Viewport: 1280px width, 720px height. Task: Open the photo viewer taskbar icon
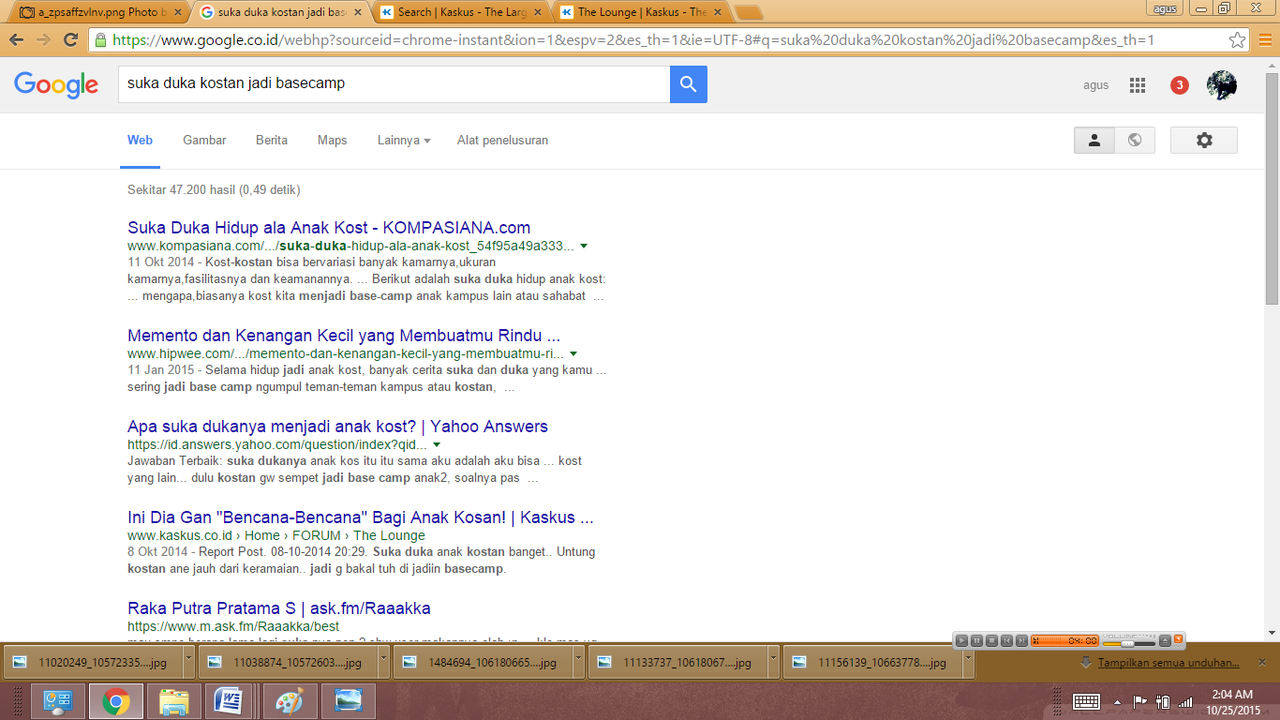pyautogui.click(x=349, y=702)
